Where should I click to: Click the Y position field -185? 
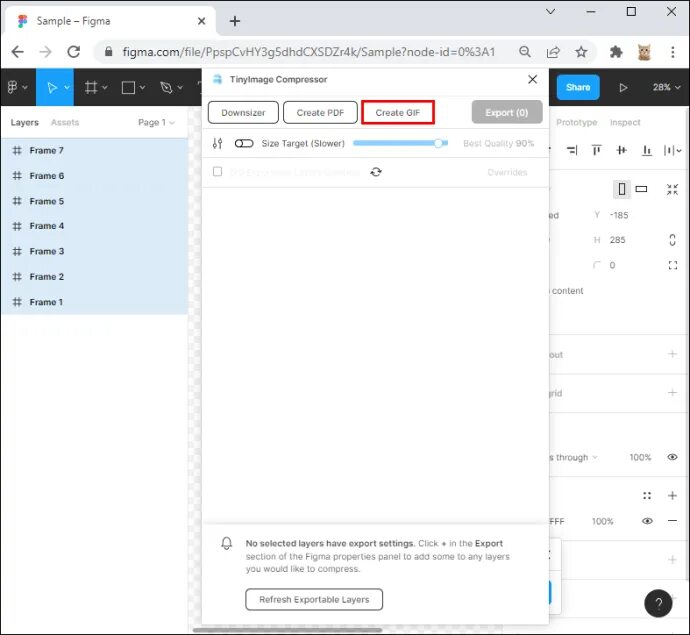pyautogui.click(x=619, y=215)
